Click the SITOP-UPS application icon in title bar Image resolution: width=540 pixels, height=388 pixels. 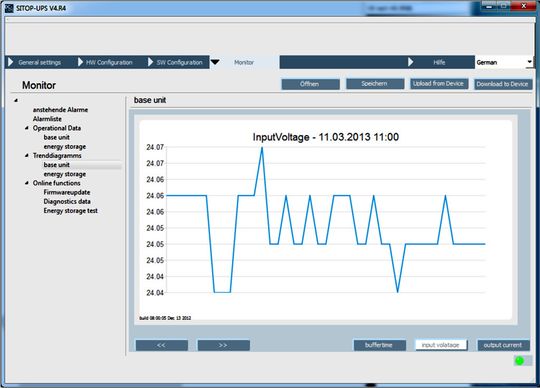(9, 8)
